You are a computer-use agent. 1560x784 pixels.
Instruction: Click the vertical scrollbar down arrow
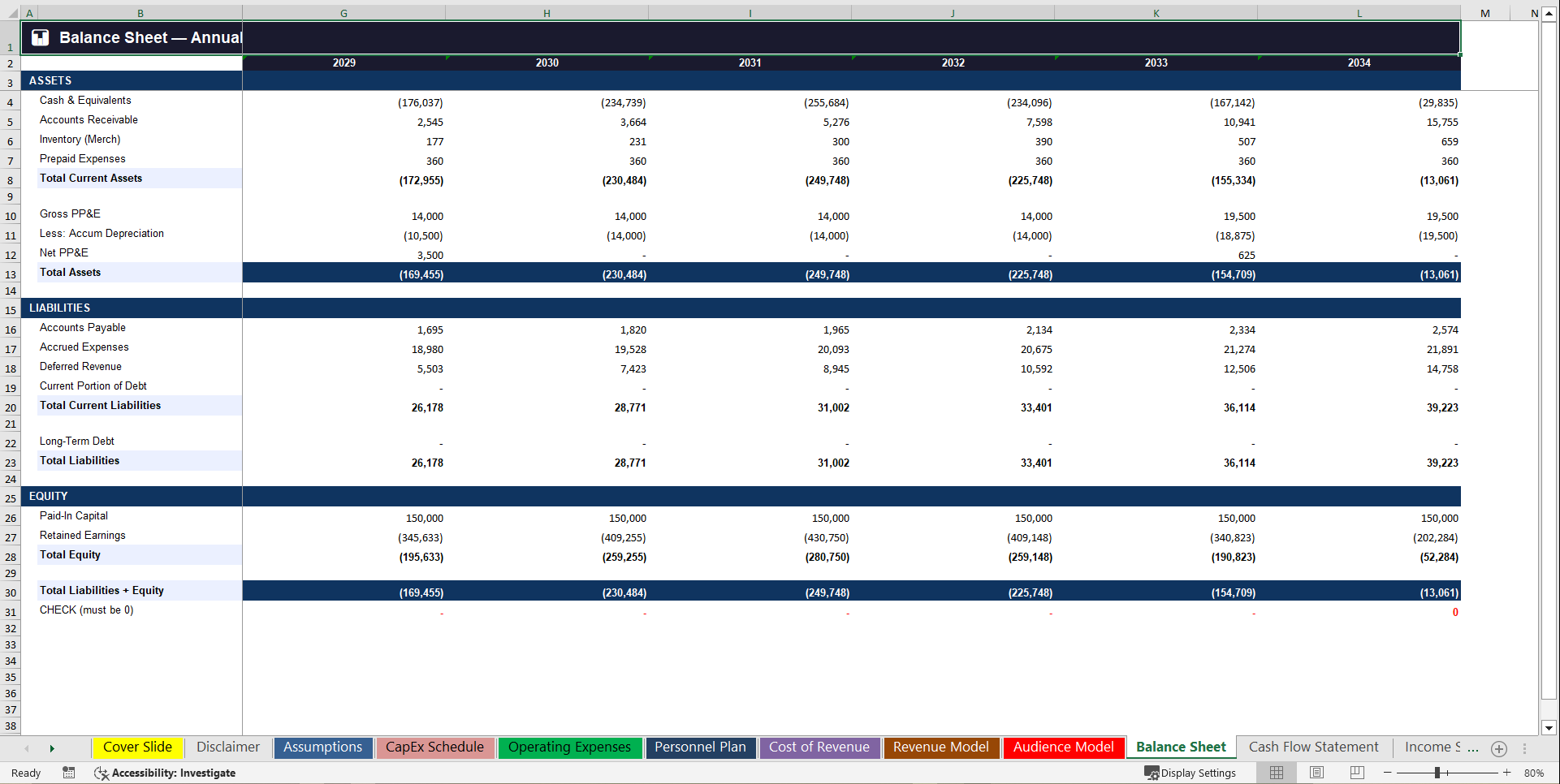tap(1549, 728)
